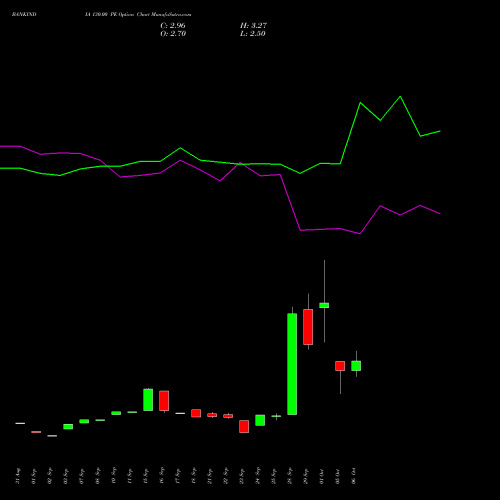This screenshot has width=500, height=500.
Task: Click the high value H: 3.27
Action: (x=253, y=26)
